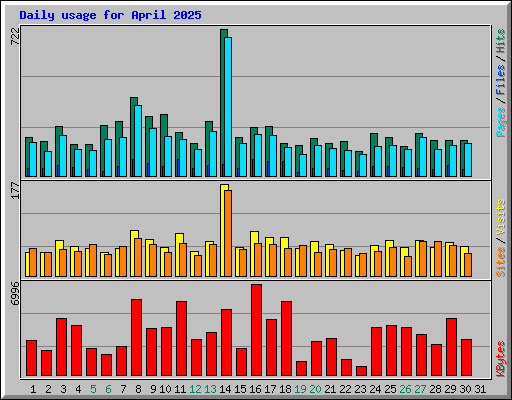Click the green weekend day 5 label
Image resolution: width=512 pixels, height=400 pixels.
coord(93,389)
